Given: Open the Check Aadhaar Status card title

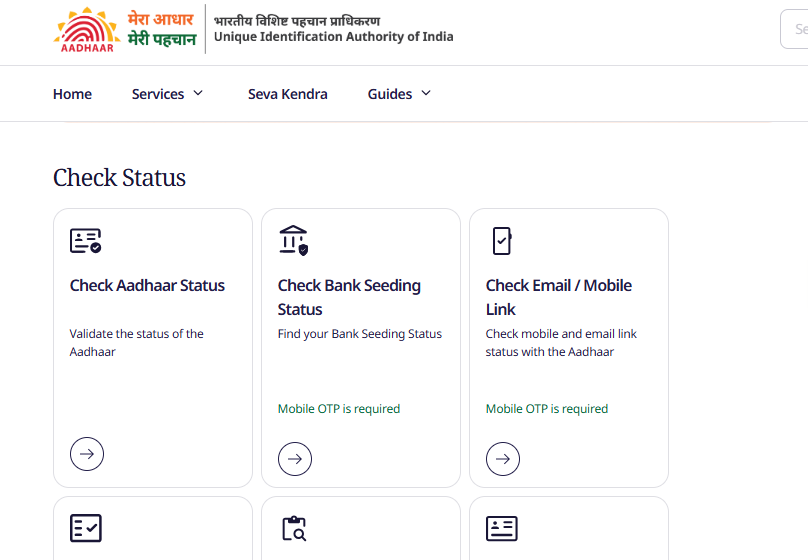Looking at the screenshot, I should pos(147,285).
